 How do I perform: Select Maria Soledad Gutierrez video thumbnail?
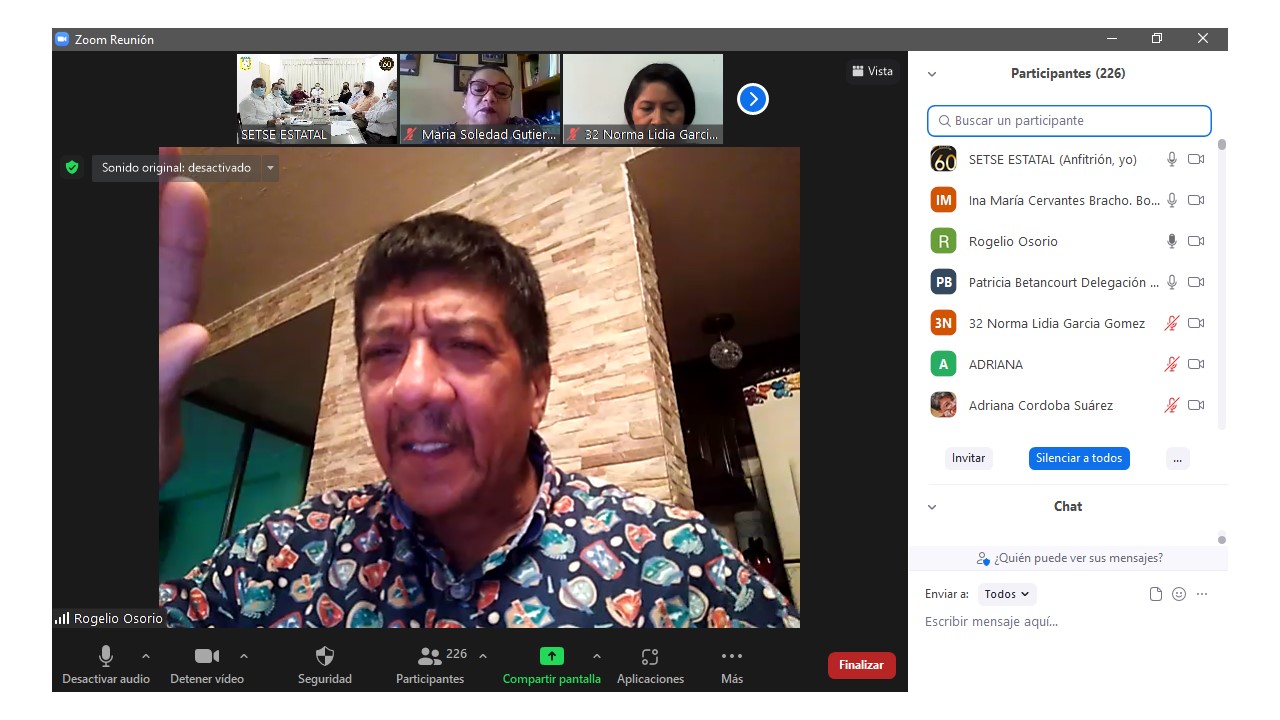[480, 99]
